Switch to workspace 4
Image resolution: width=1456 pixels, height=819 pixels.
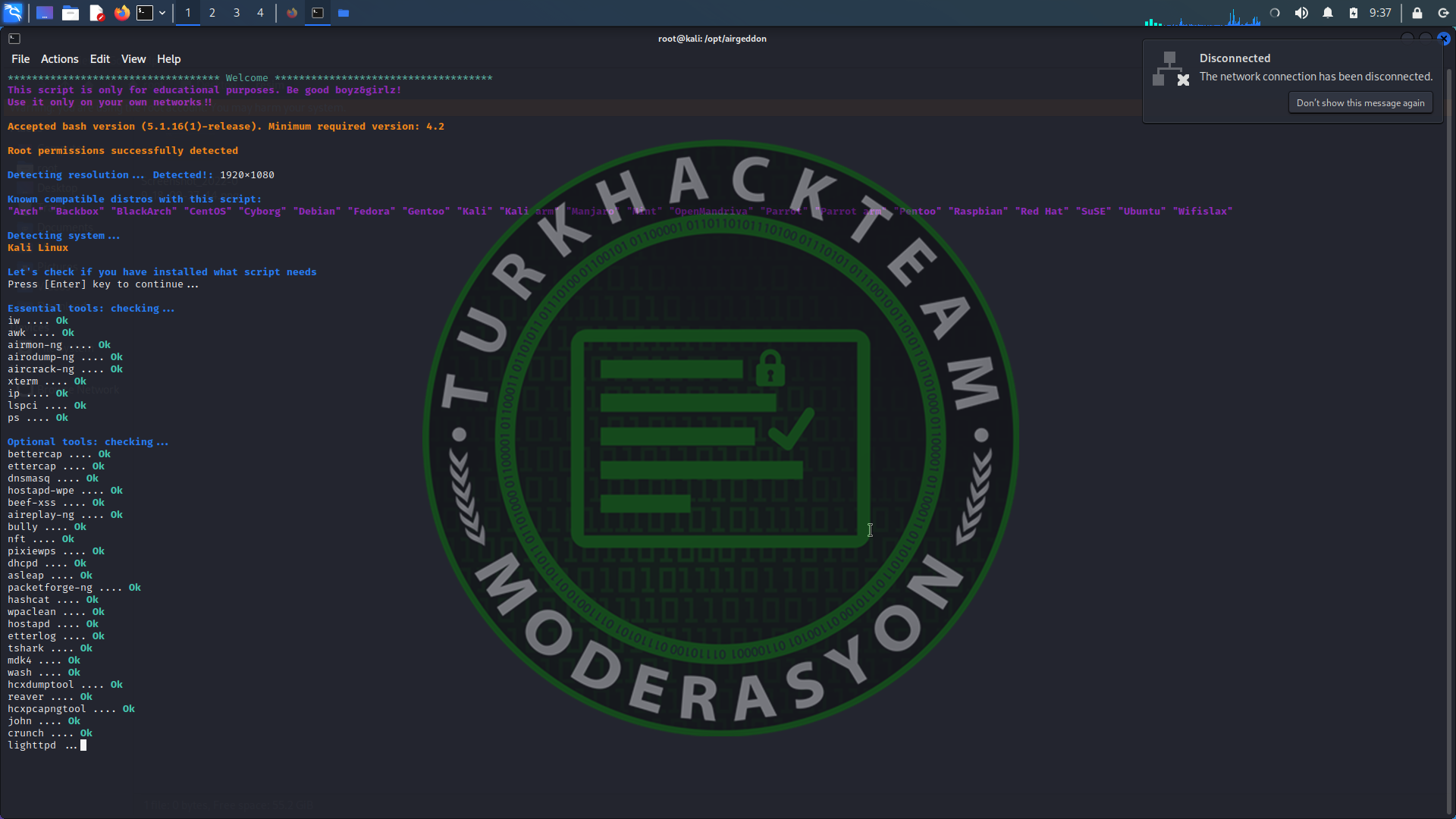[x=260, y=13]
